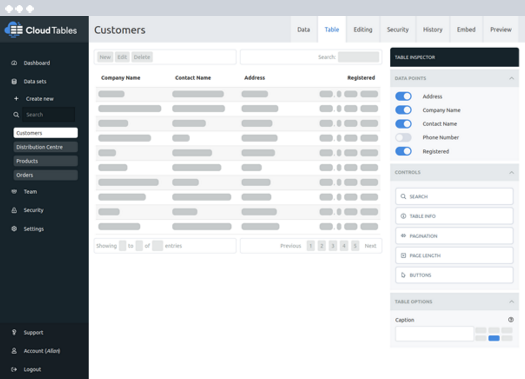Viewport: 525px width, 379px height.
Task: Go to page 5
Action: 355,246
